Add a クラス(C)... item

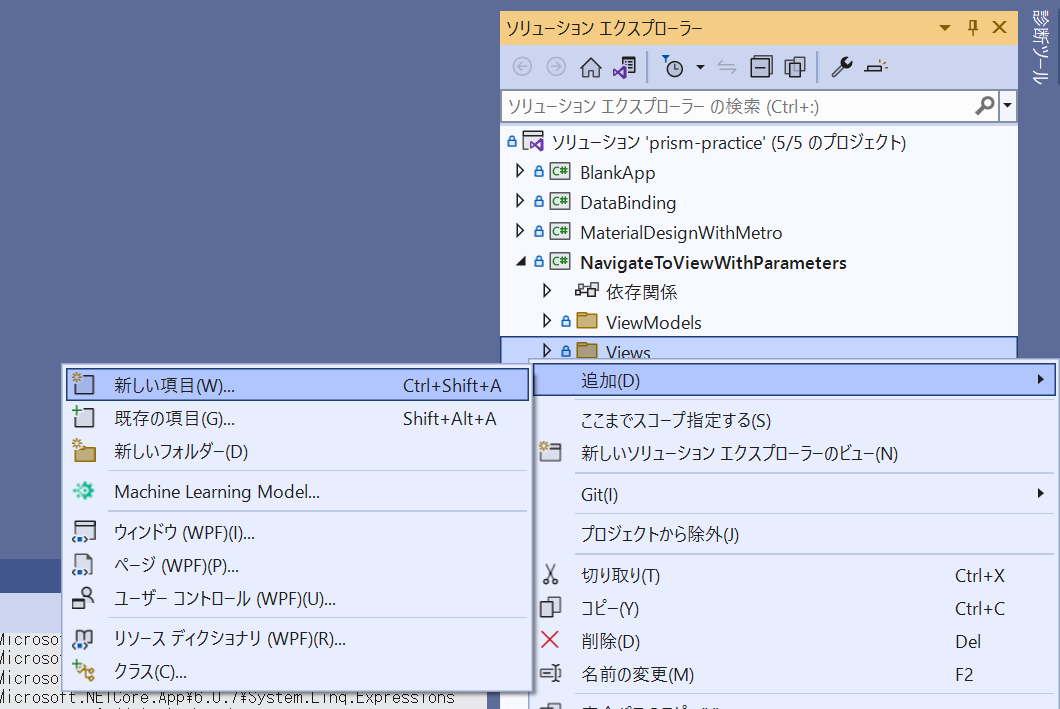(x=297, y=672)
